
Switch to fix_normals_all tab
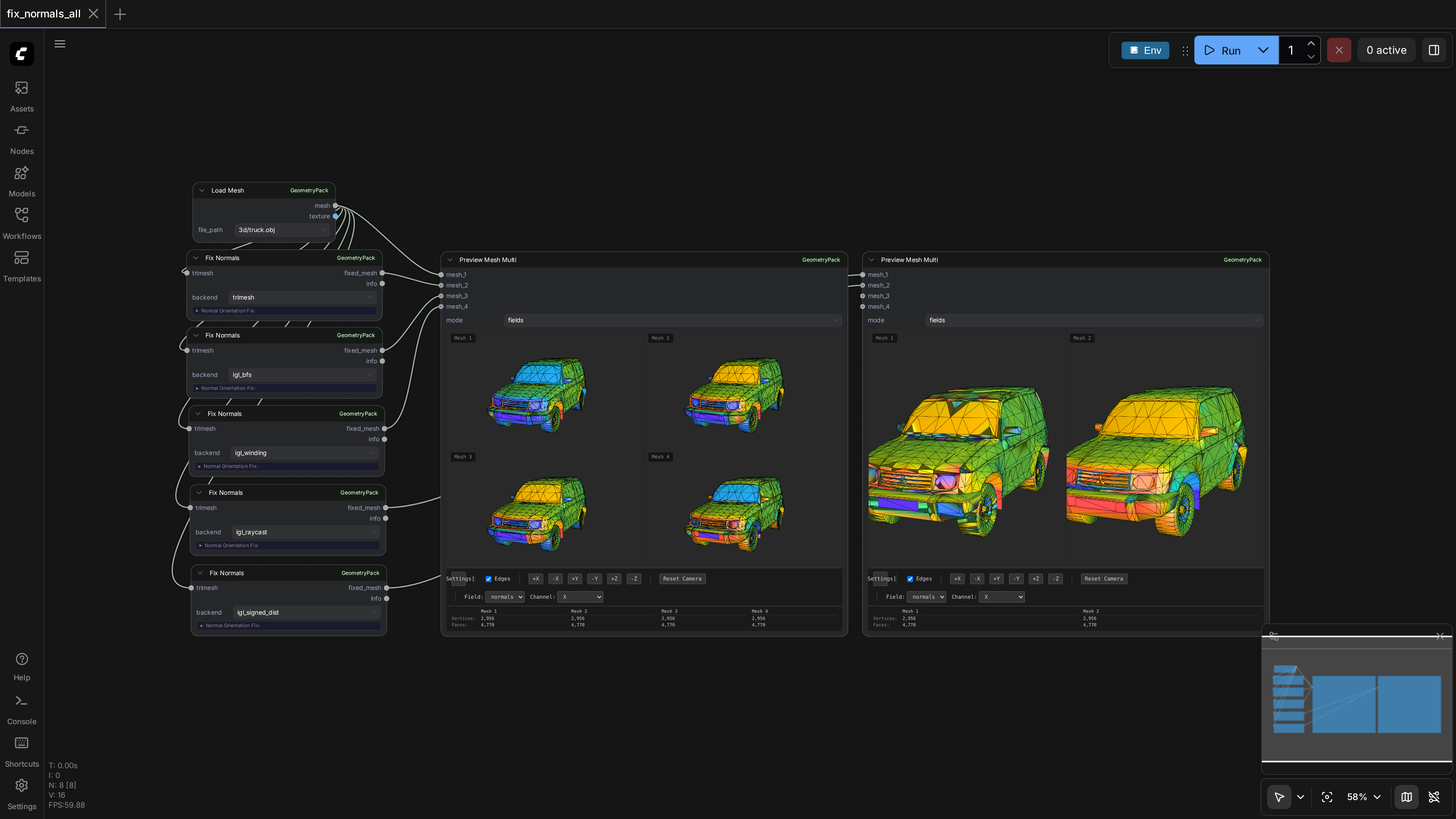pos(44,14)
